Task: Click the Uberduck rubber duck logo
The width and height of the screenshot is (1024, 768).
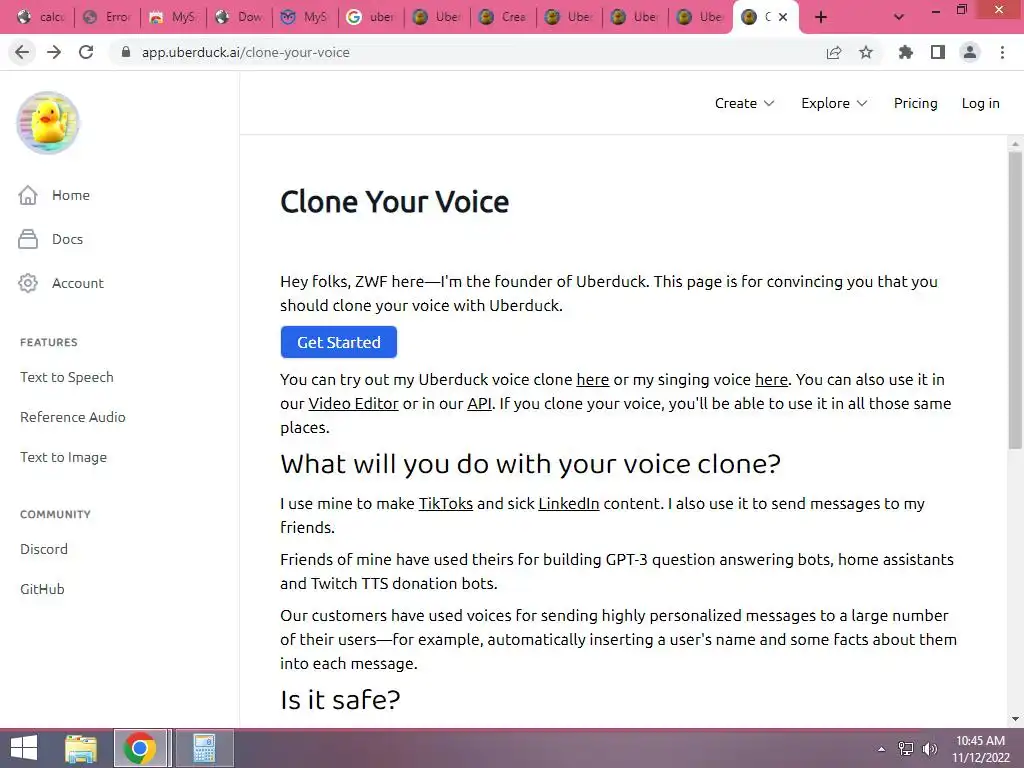Action: pyautogui.click(x=48, y=123)
